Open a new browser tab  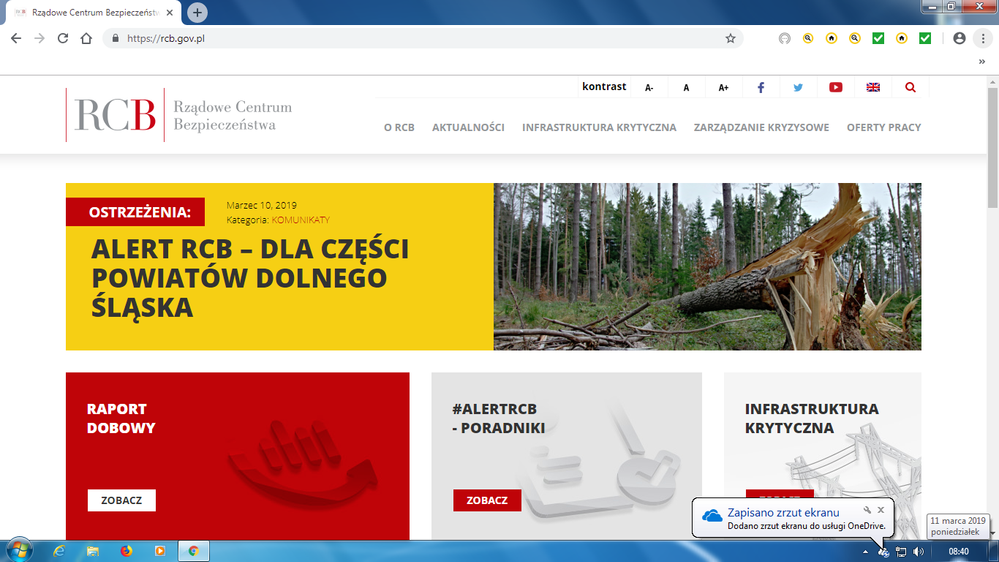pos(197,12)
